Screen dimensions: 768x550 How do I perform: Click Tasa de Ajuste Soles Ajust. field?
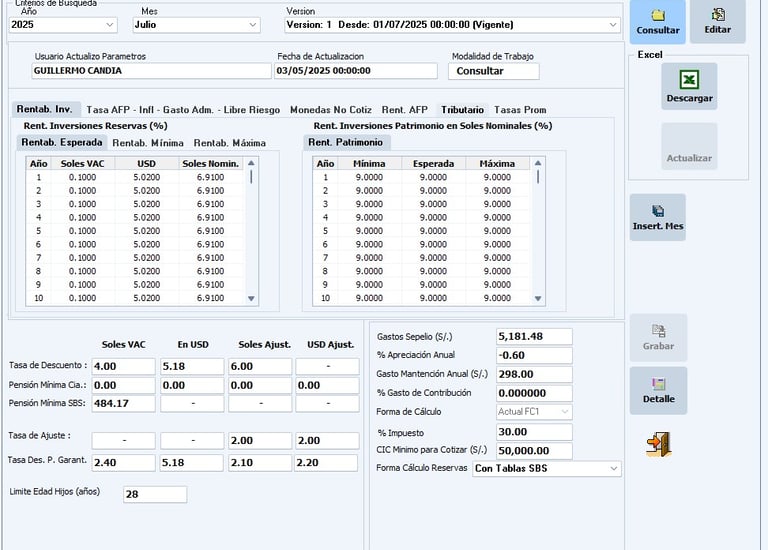click(260, 441)
